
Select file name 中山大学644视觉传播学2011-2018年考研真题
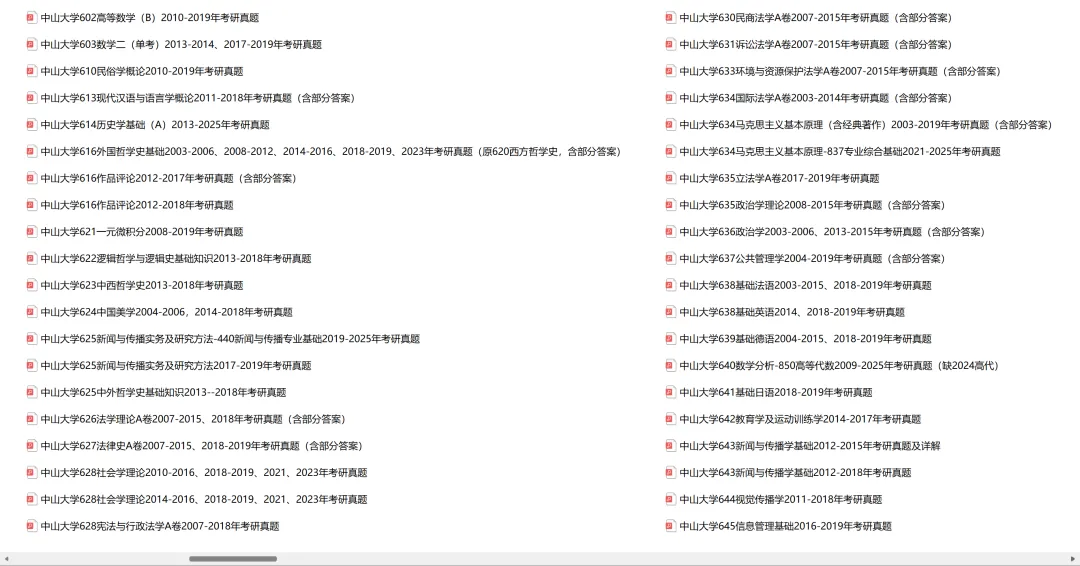781,499
